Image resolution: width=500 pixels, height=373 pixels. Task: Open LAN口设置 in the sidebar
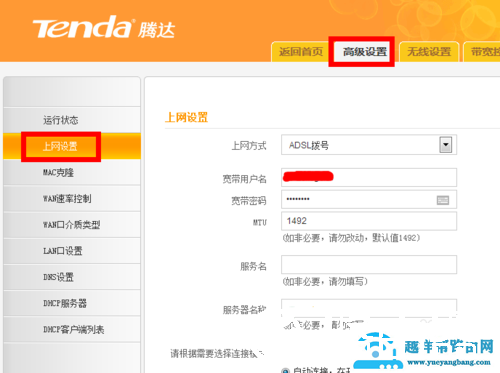tap(72, 251)
